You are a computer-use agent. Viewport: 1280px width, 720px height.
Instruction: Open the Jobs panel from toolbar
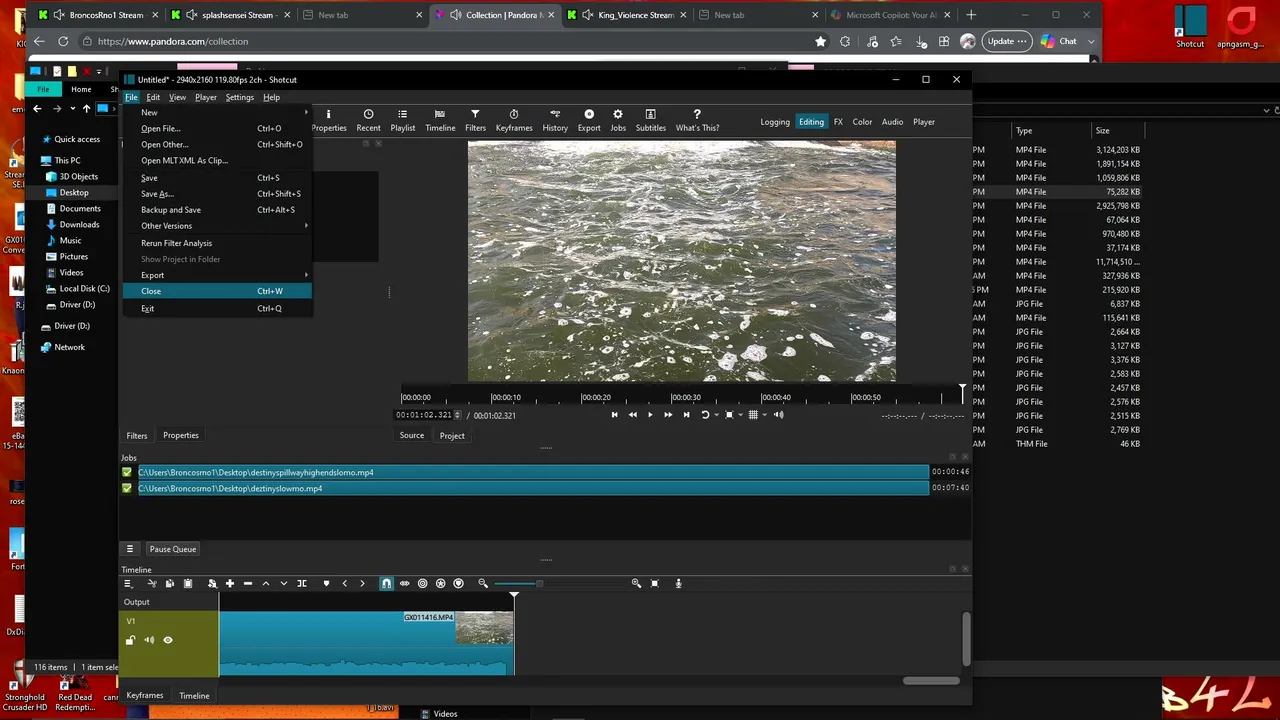[x=618, y=120]
